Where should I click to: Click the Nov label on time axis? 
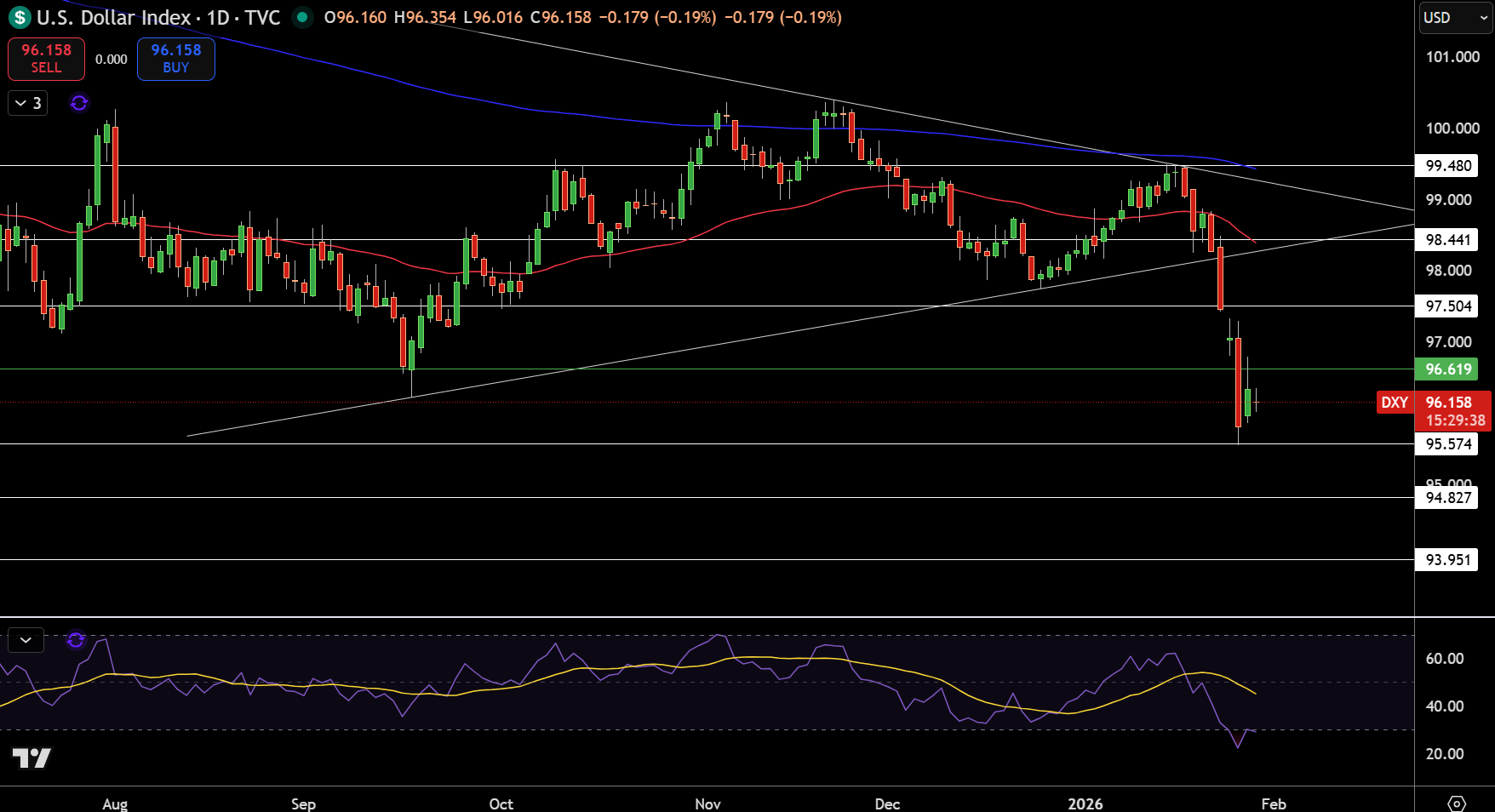click(707, 803)
